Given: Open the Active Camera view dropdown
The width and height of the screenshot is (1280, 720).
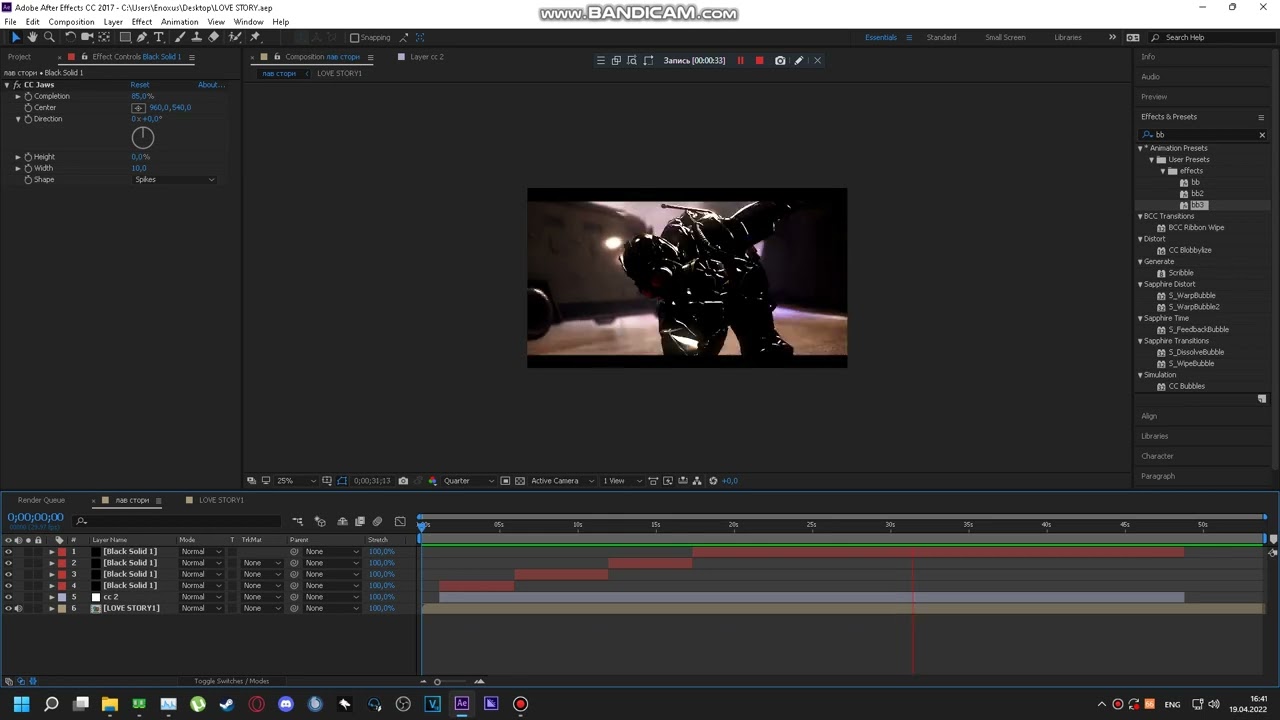Looking at the screenshot, I should pos(562,481).
